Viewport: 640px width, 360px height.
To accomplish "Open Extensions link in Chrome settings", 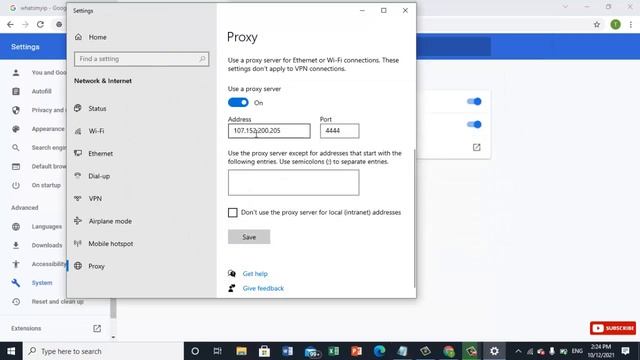I will 26,329.
